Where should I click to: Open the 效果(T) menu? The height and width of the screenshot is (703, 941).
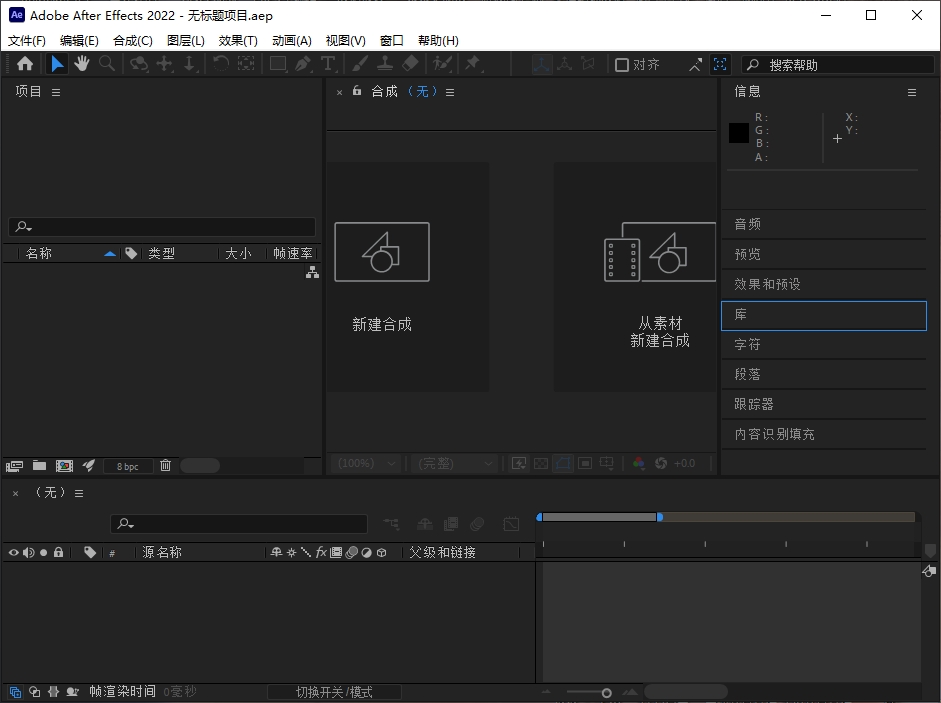pyautogui.click(x=238, y=41)
